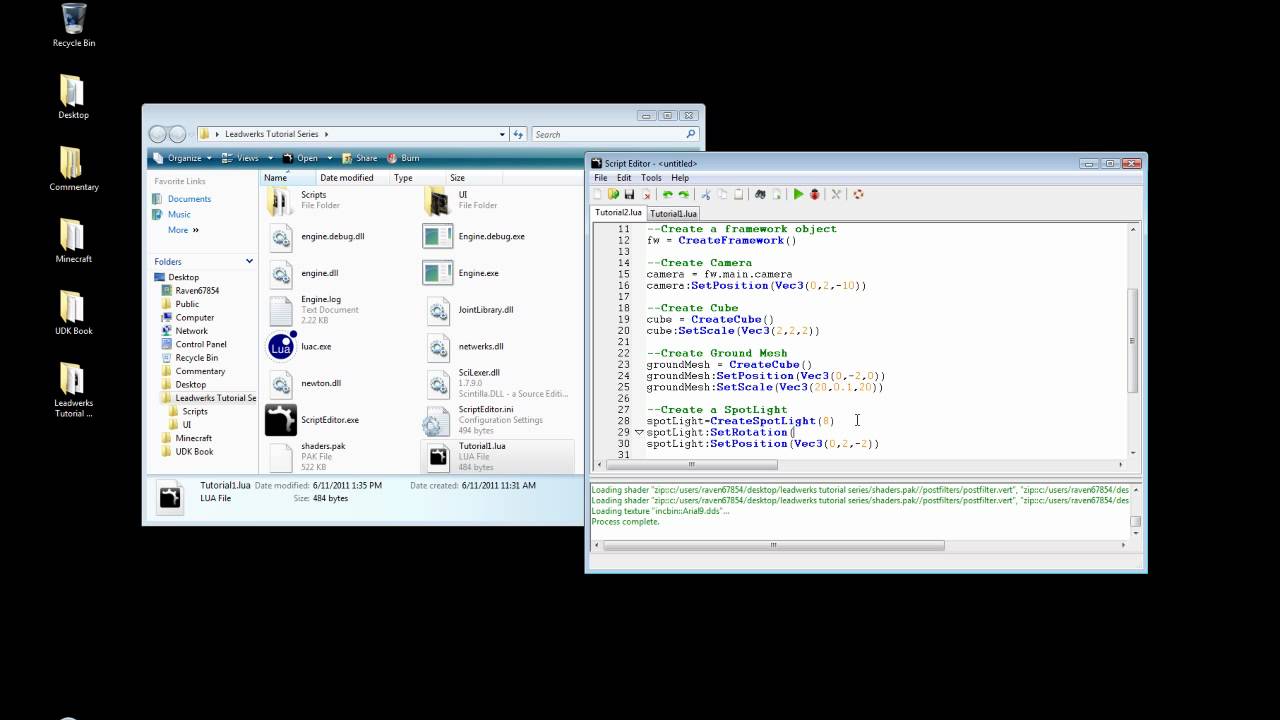
Task: Click the Explorer refresh button next to the address bar
Action: pos(518,134)
